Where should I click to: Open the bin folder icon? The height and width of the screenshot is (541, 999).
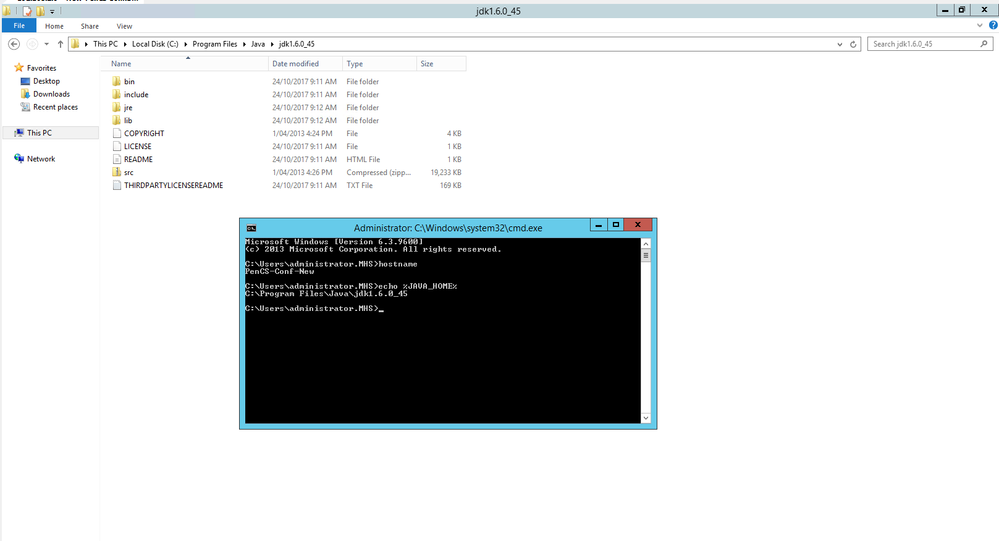click(x=116, y=82)
